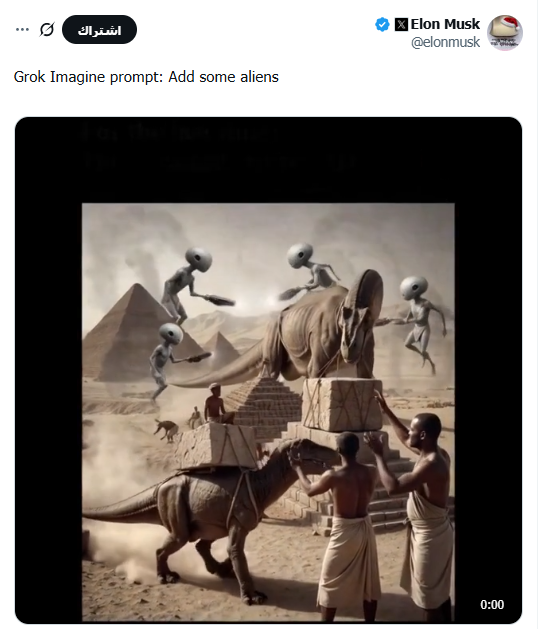Viewport: 544px width, 629px height.
Task: Click the small stepped pyramid in video
Action: pyautogui.click(x=264, y=405)
